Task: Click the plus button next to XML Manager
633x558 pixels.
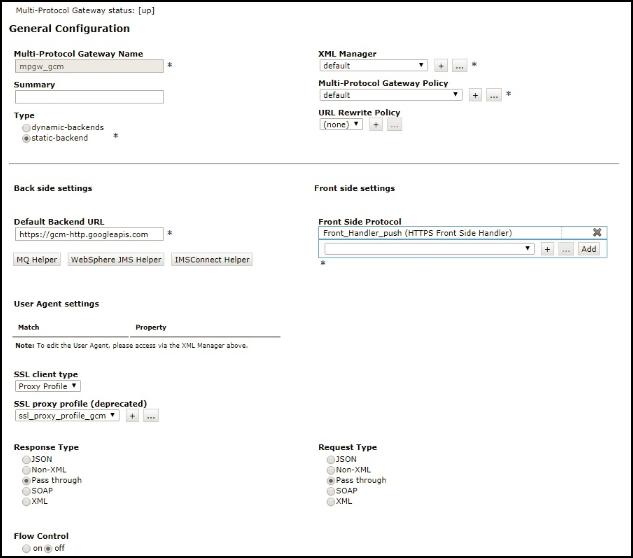Action: pyautogui.click(x=441, y=66)
